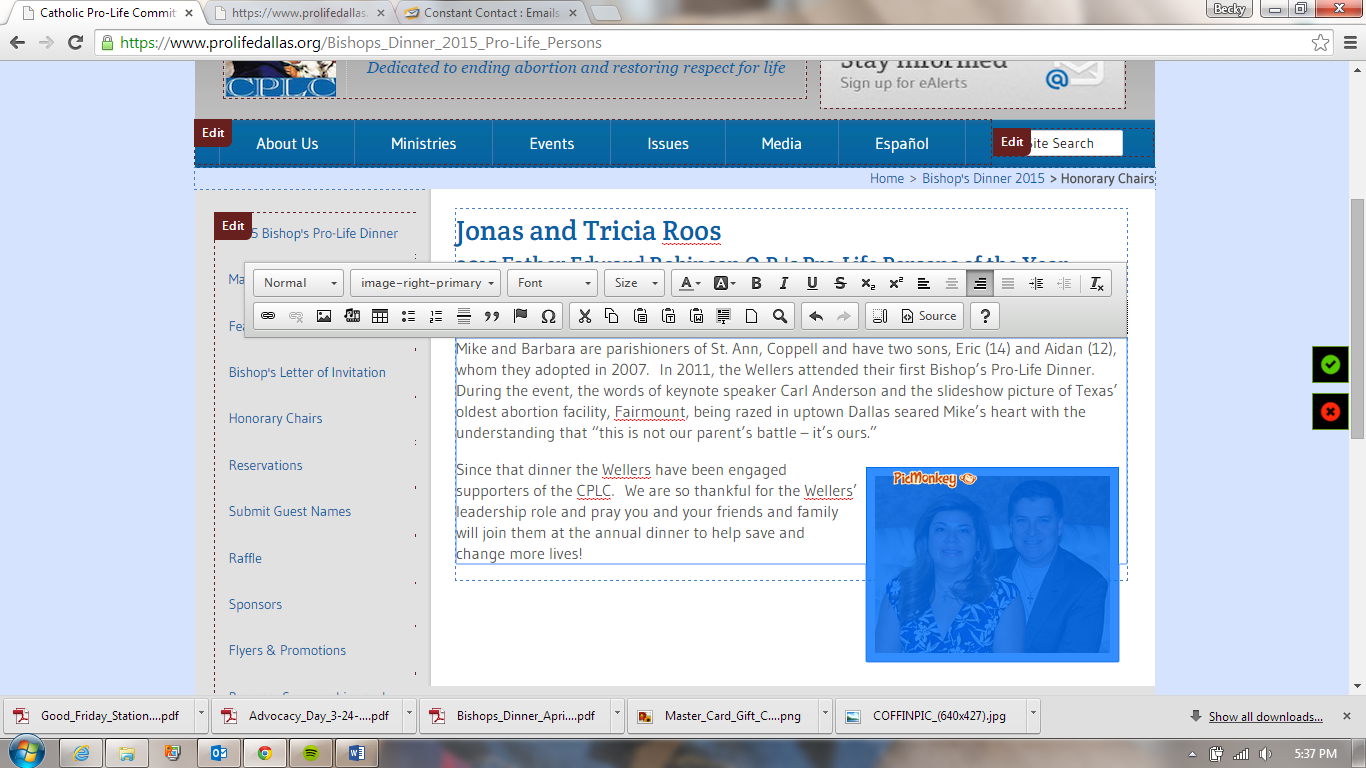The image size is (1366, 768).
Task: Click the Remove Format icon
Action: pos(1097,283)
